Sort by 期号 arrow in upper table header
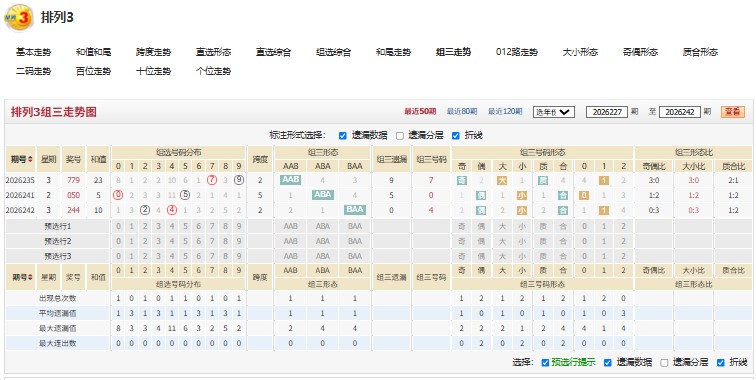 coord(31,159)
